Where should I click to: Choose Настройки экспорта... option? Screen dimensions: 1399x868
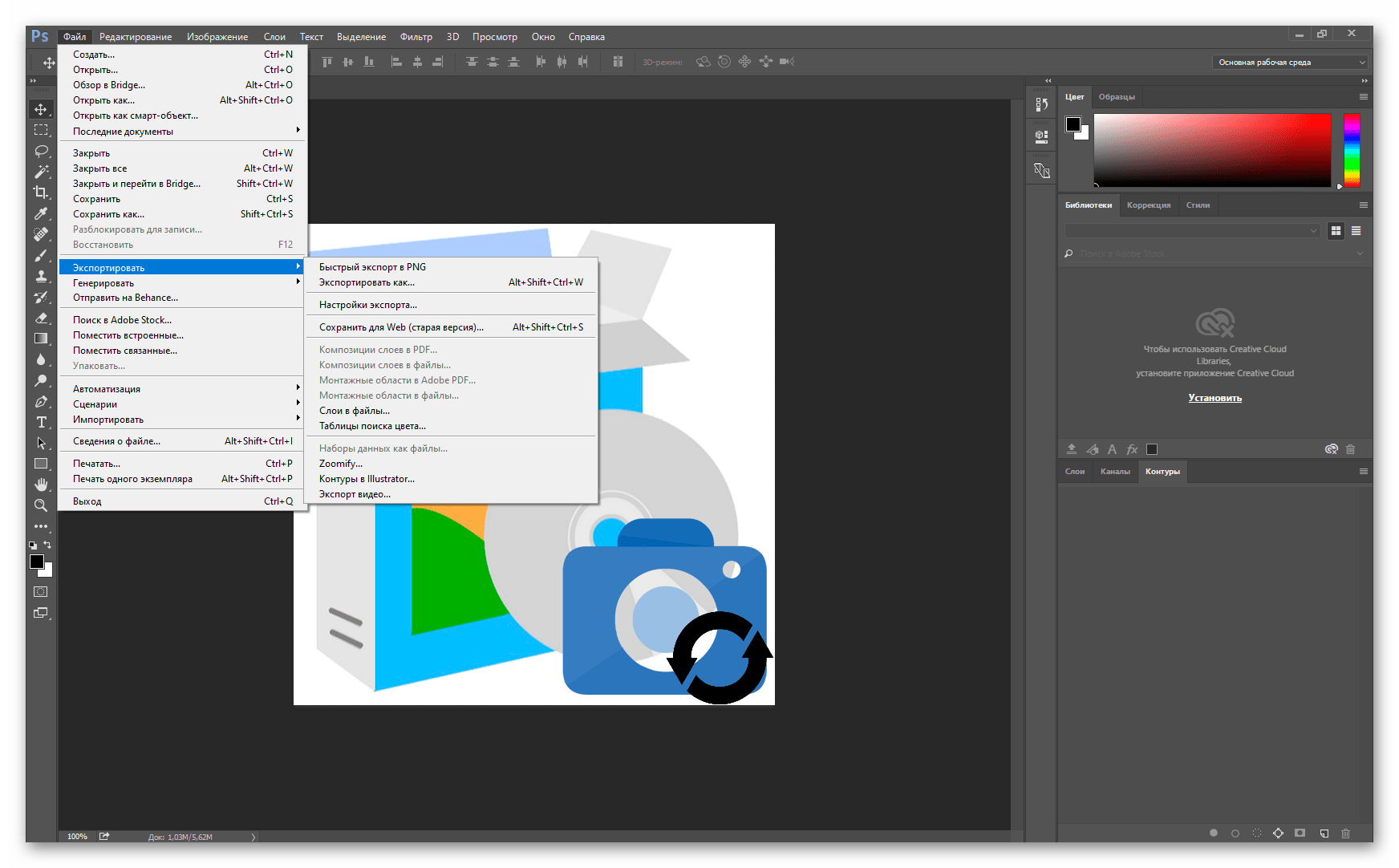click(x=452, y=305)
